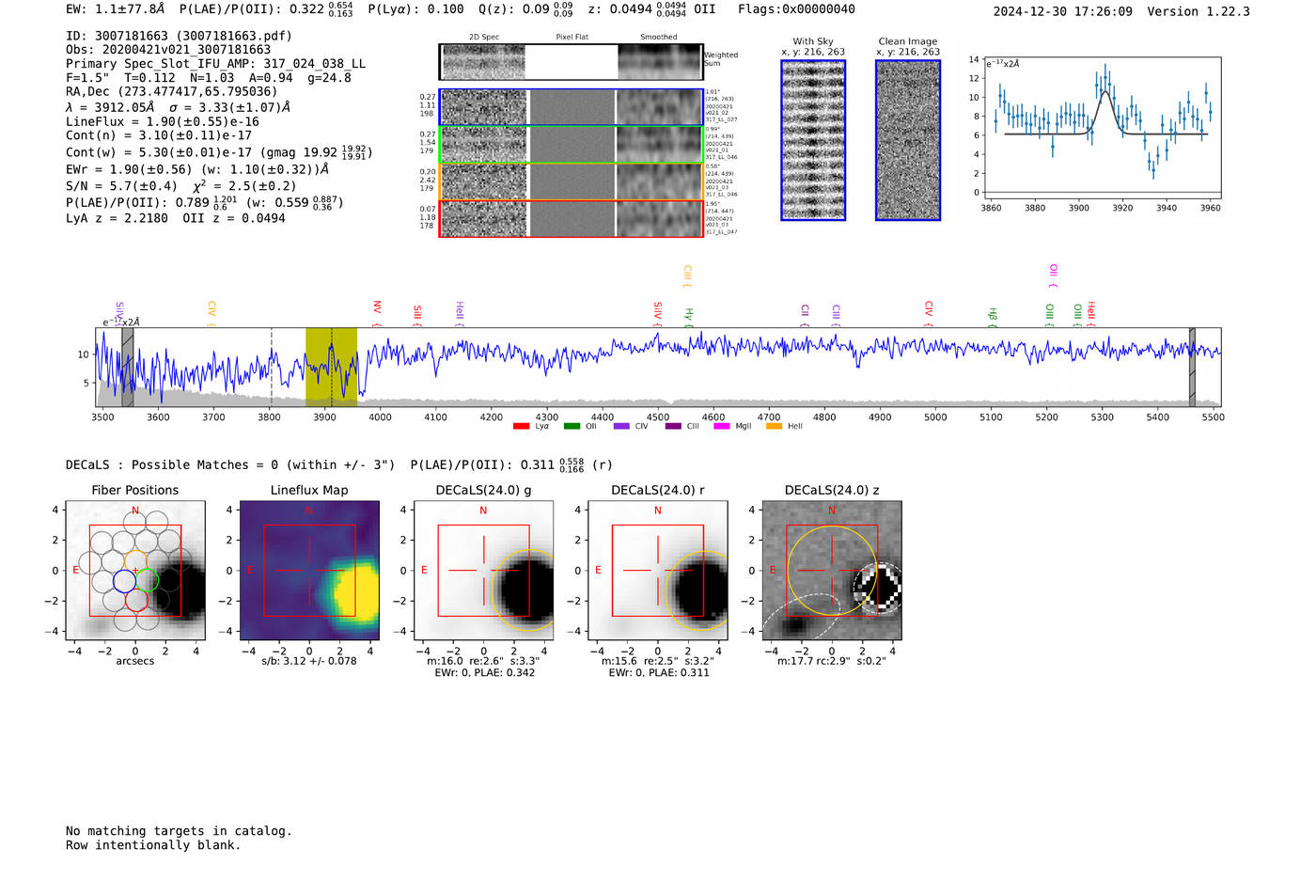Open the DECaLS r-band image
Viewport: 1316px width, 896px height.
pyautogui.click(x=658, y=571)
